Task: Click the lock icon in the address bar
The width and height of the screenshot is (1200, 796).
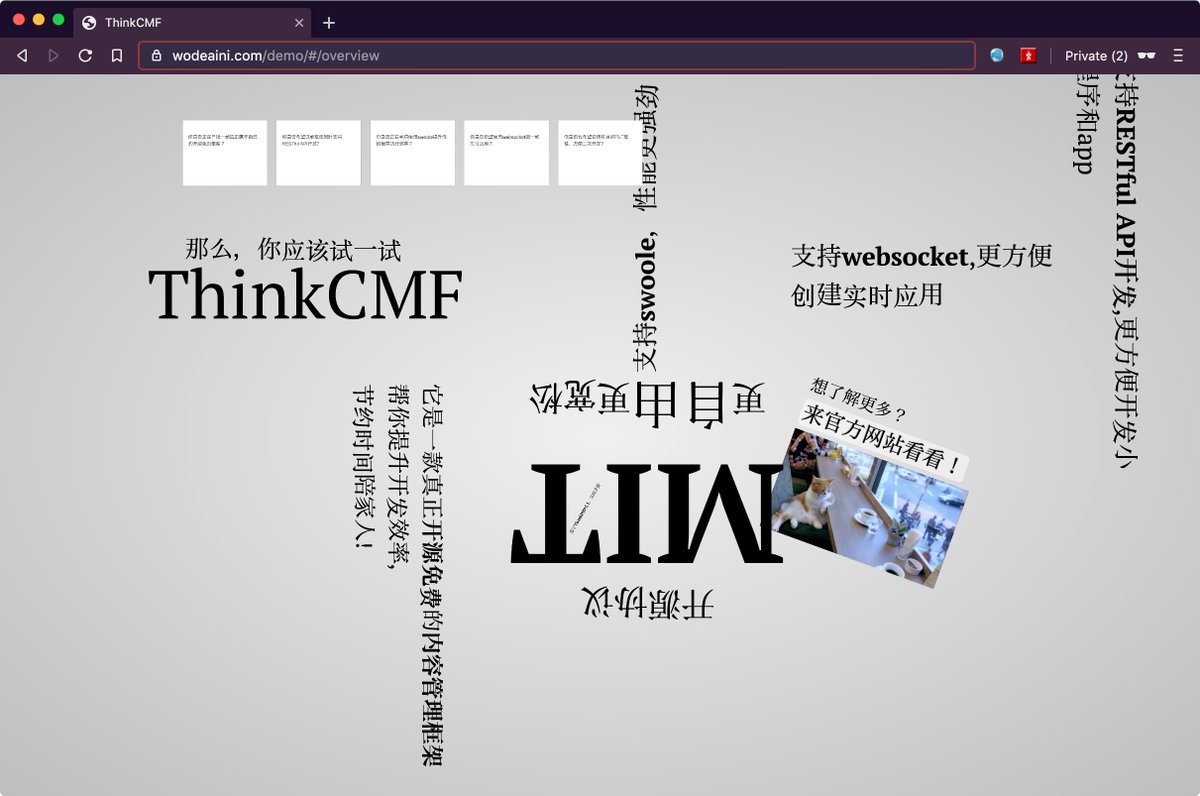Action: [x=158, y=56]
